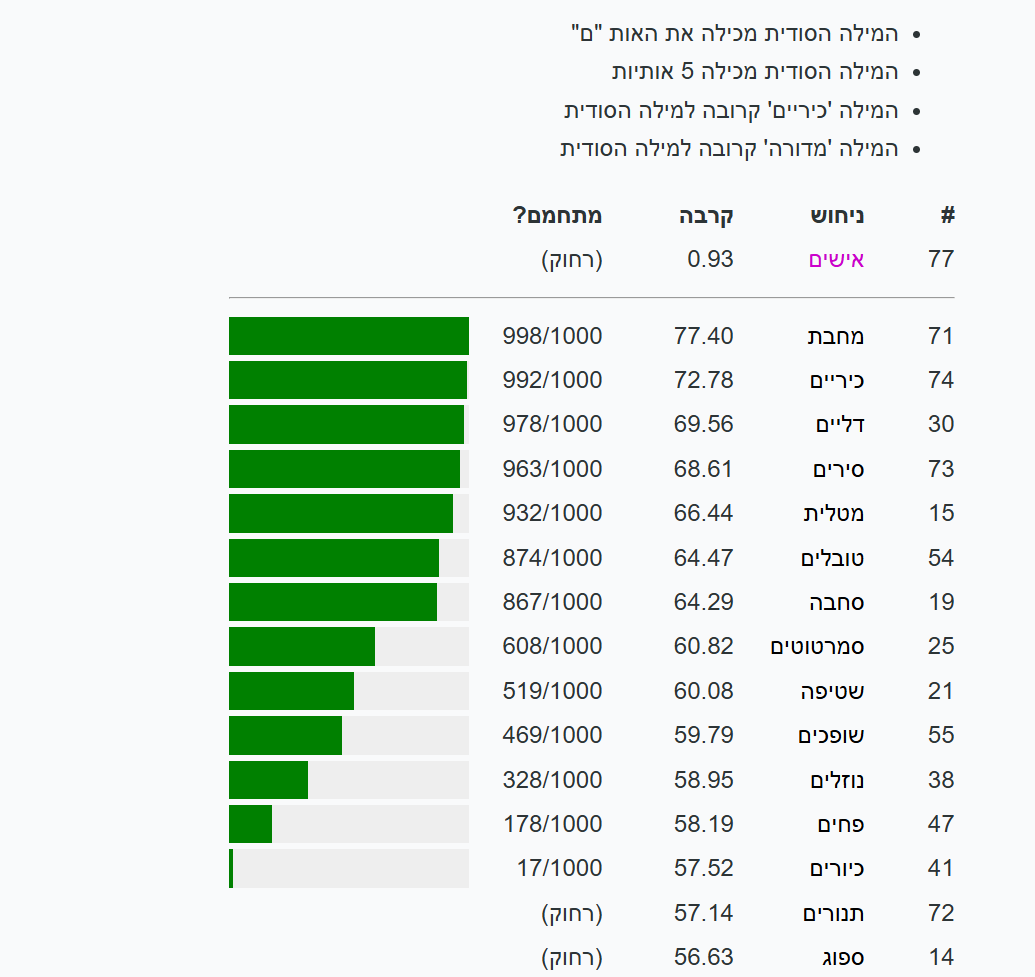Click the 'ניחוש' column header
This screenshot has height=977, width=1035.
[x=837, y=215]
